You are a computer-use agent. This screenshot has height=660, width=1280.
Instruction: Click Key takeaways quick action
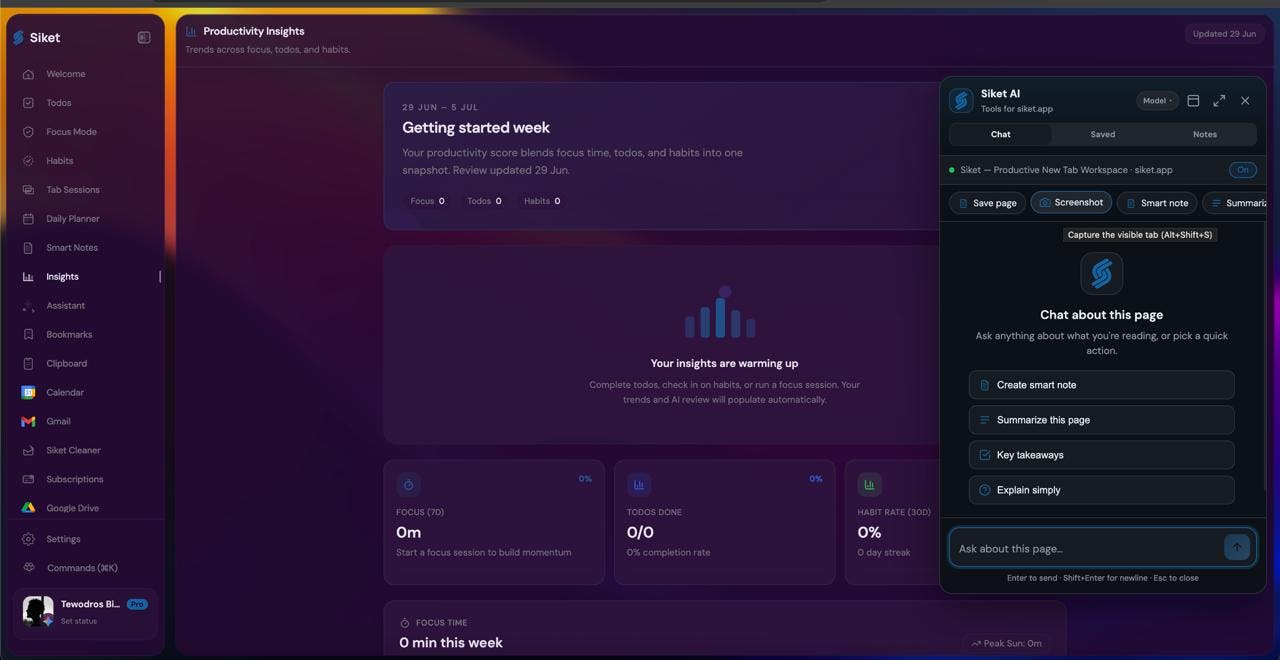1101,455
